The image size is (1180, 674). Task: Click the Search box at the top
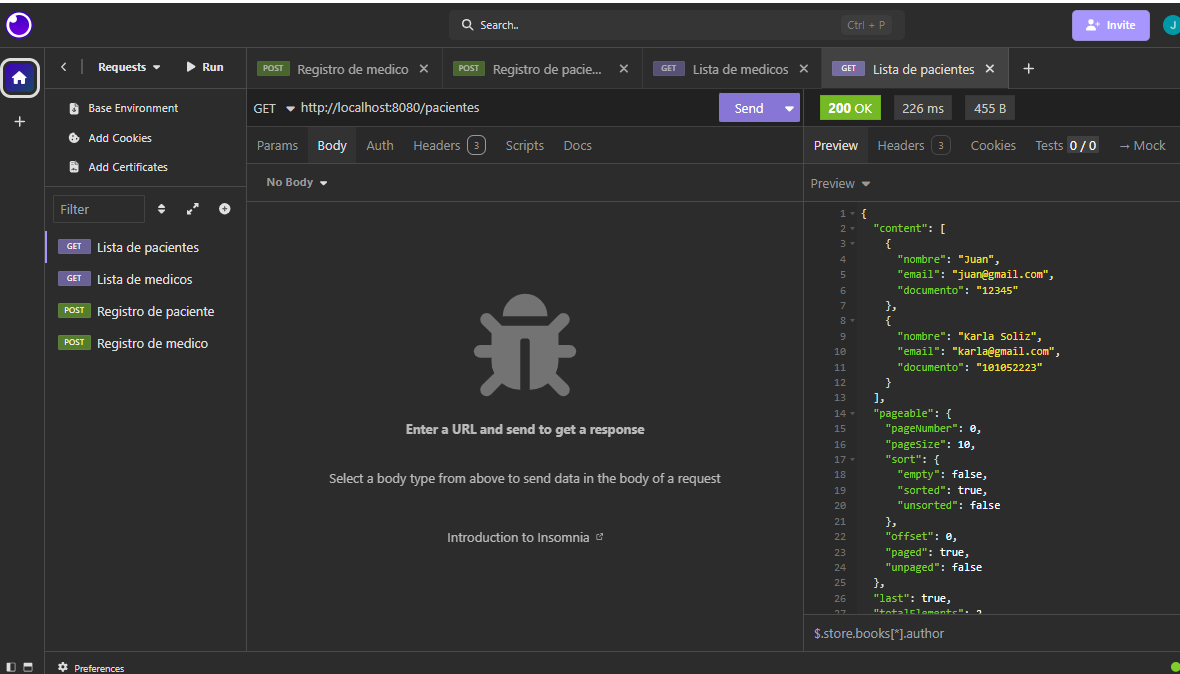pyautogui.click(x=677, y=25)
